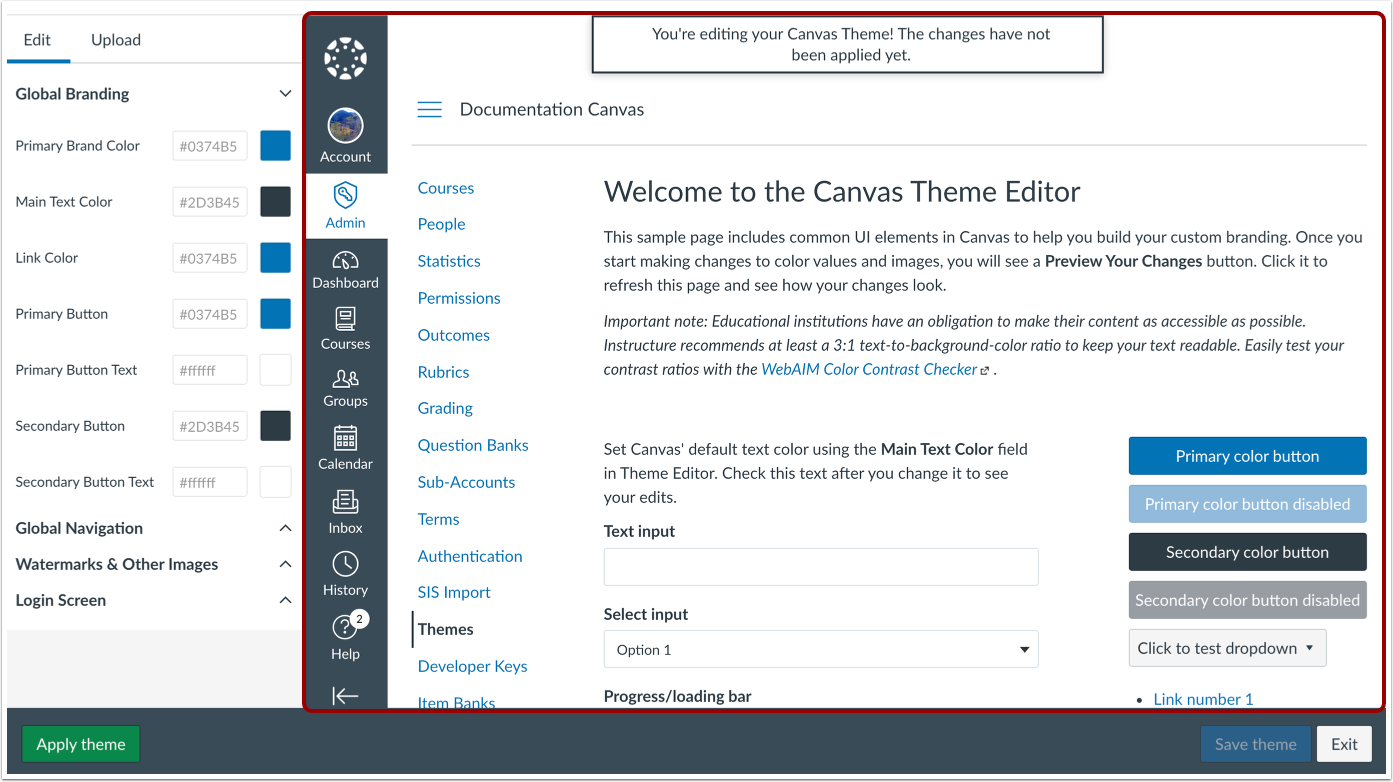Image resolution: width=1393 pixels, height=782 pixels.
Task: Expand the Login Screen section
Action: 286,600
